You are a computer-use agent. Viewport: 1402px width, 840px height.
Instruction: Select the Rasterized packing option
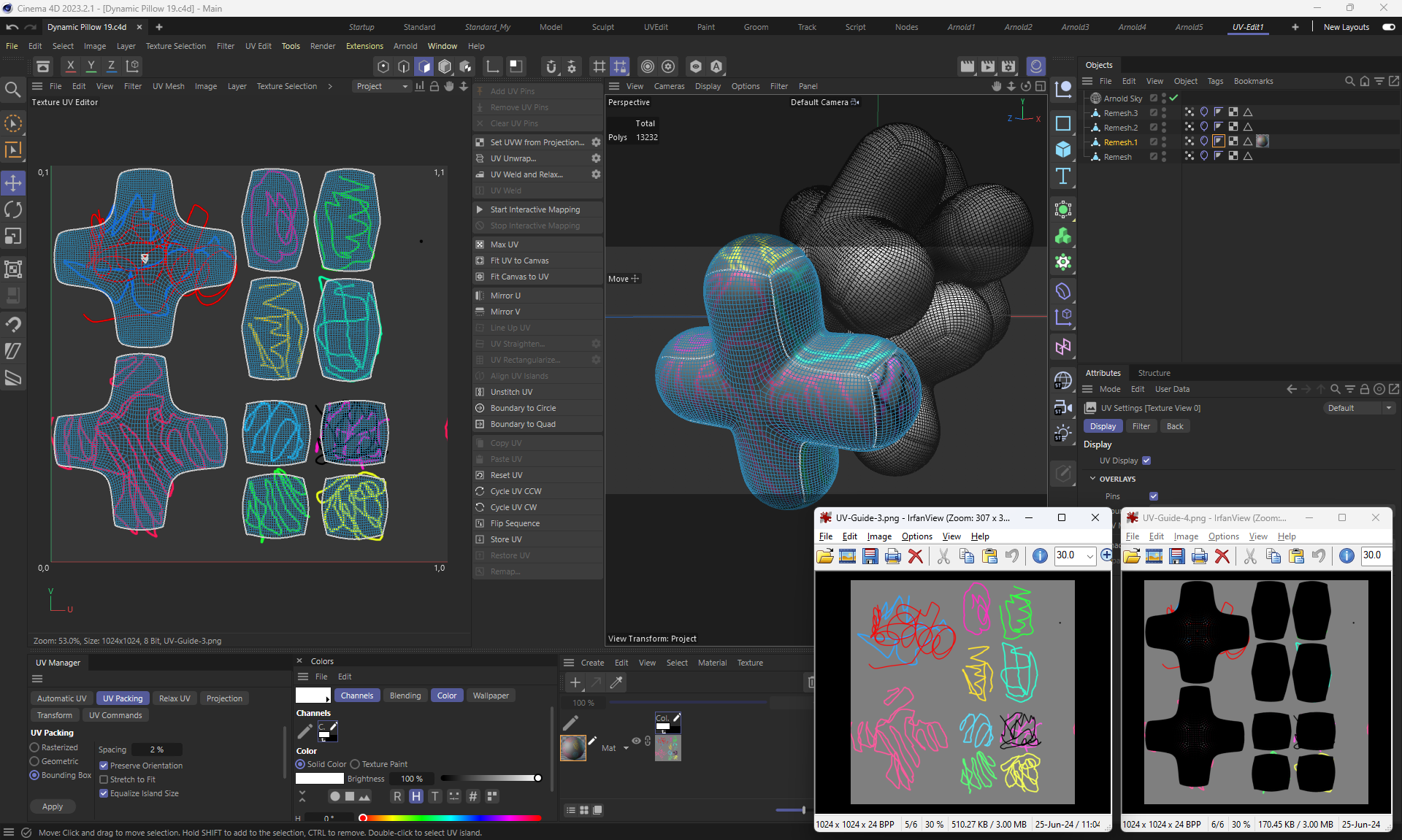tap(34, 747)
